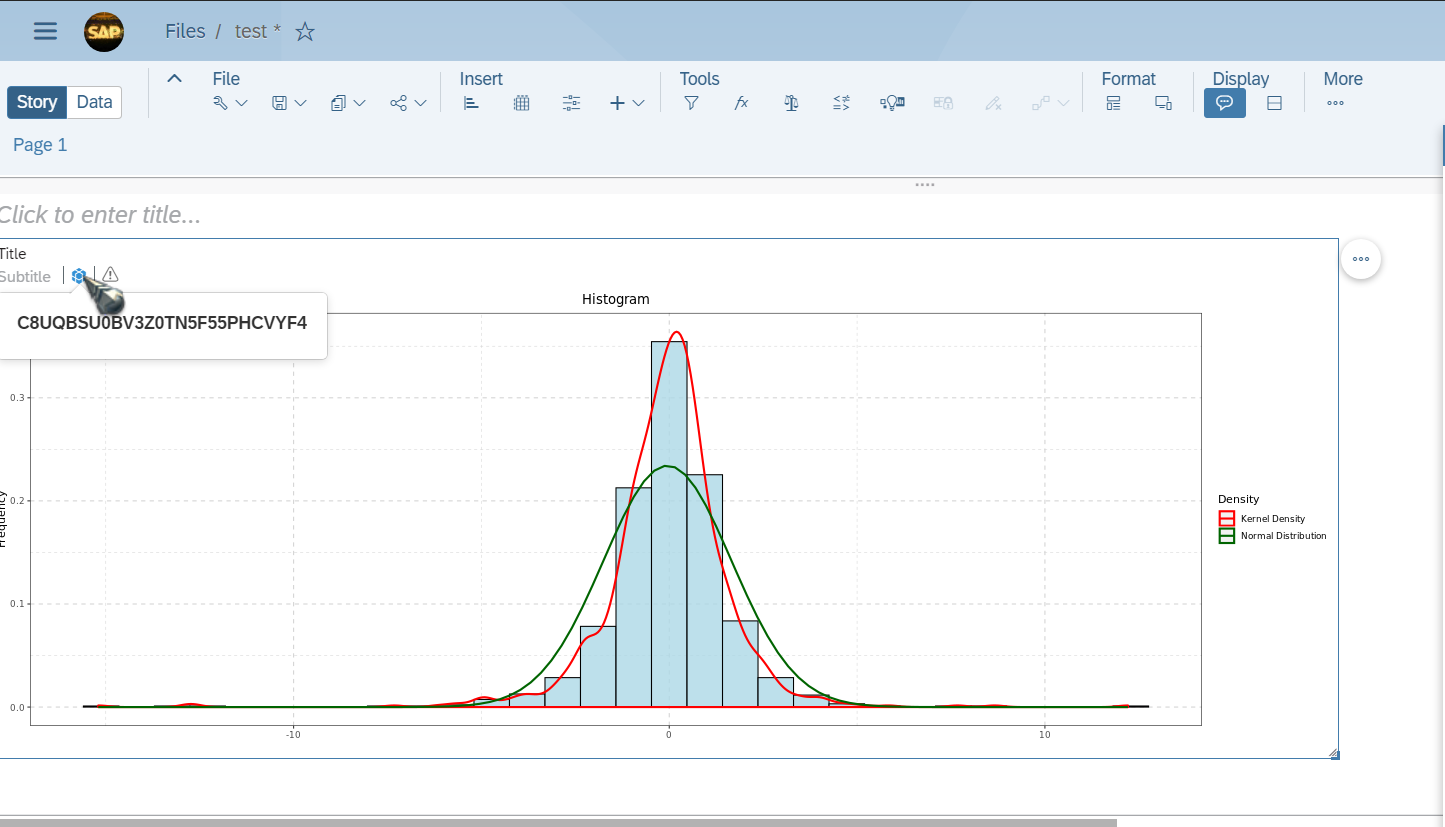The width and height of the screenshot is (1445, 827).
Task: Open the main navigation hamburger menu
Action: 45,31
